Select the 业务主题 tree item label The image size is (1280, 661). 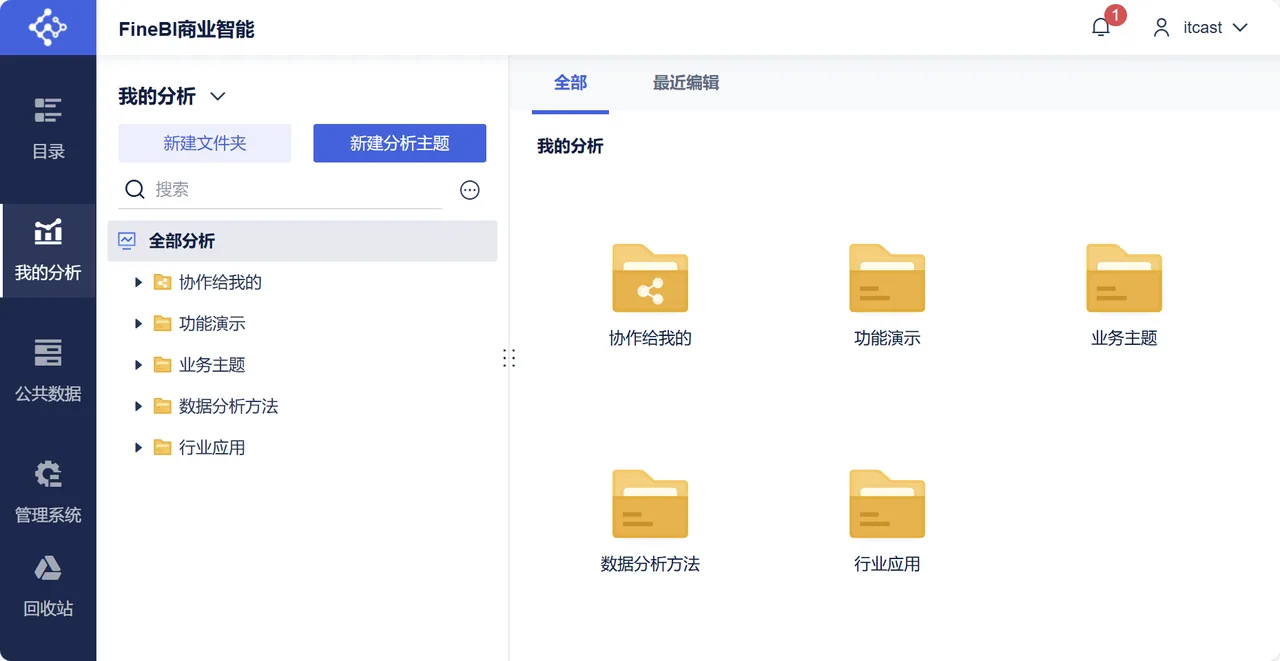[212, 365]
